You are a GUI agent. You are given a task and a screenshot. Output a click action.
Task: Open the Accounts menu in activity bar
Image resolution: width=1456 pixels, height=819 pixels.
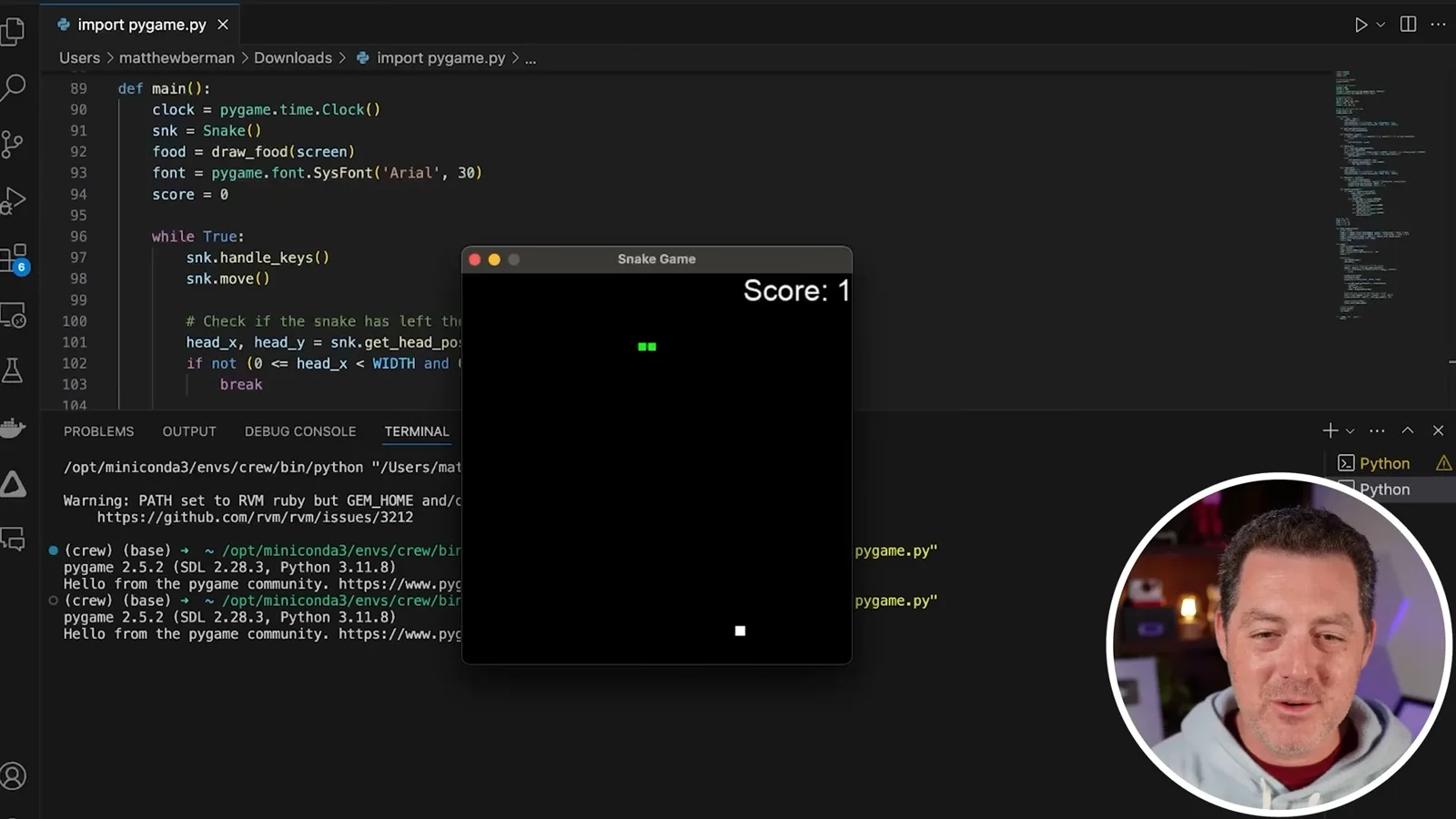tap(13, 776)
